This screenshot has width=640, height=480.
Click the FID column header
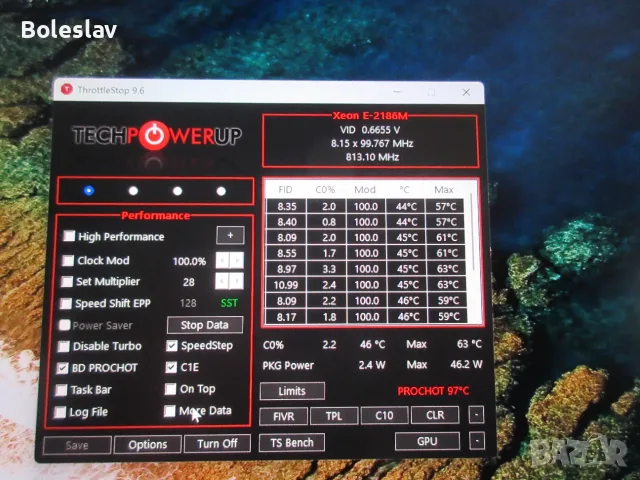[x=285, y=190]
